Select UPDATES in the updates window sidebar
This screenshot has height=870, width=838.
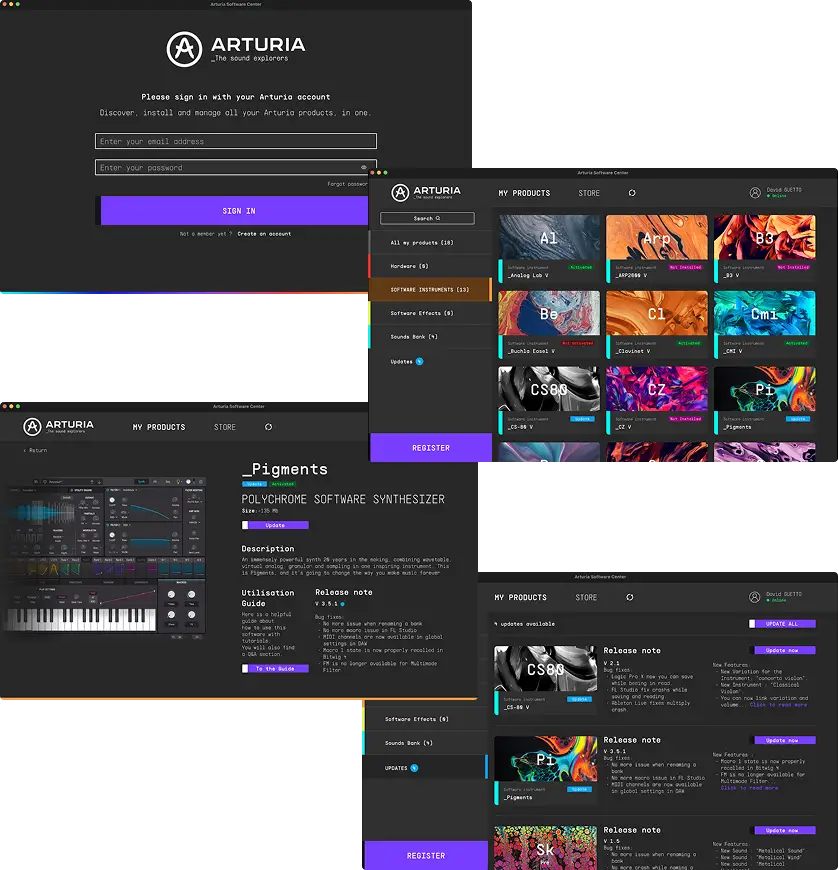point(426,768)
